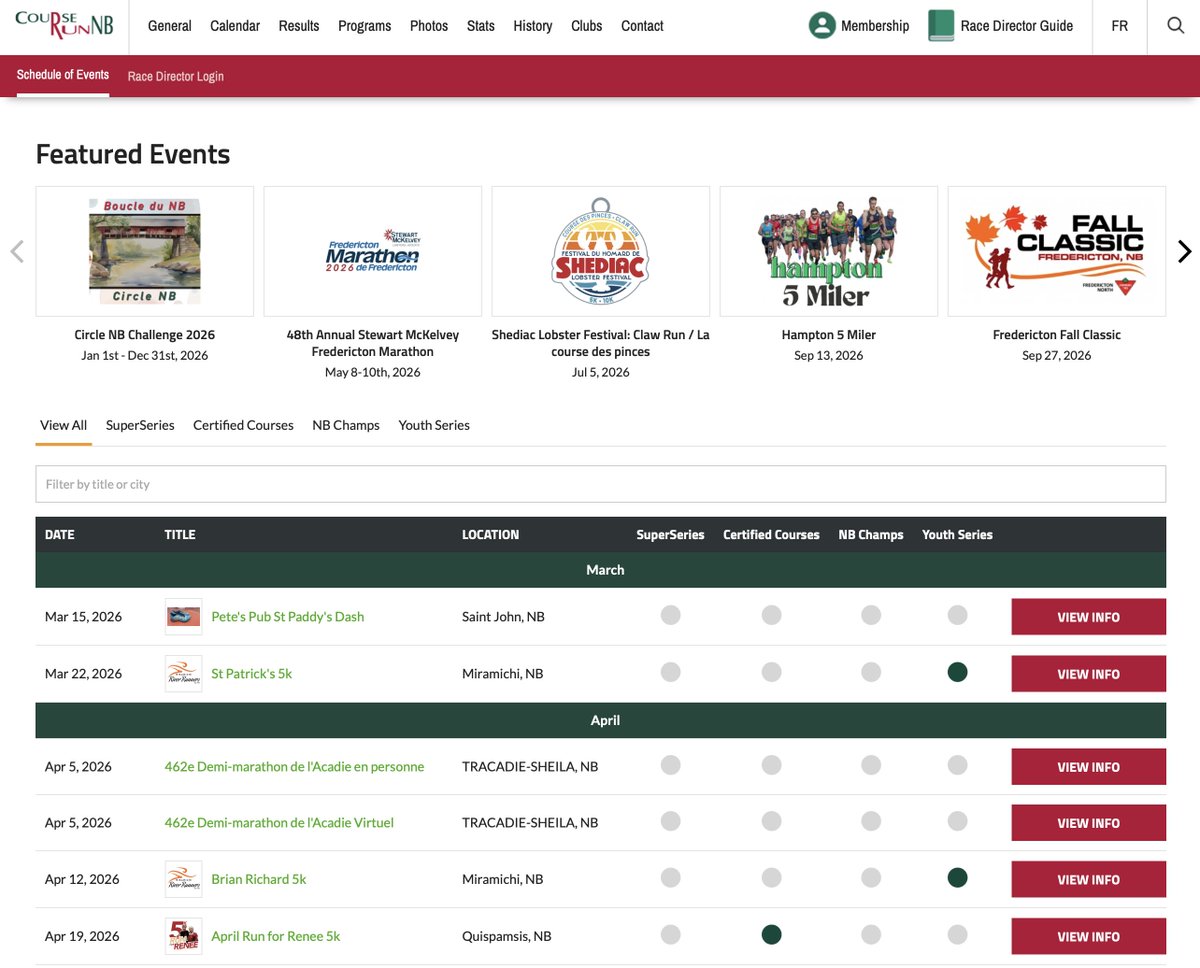Select the Certified Courses filter tab

pyautogui.click(x=243, y=425)
